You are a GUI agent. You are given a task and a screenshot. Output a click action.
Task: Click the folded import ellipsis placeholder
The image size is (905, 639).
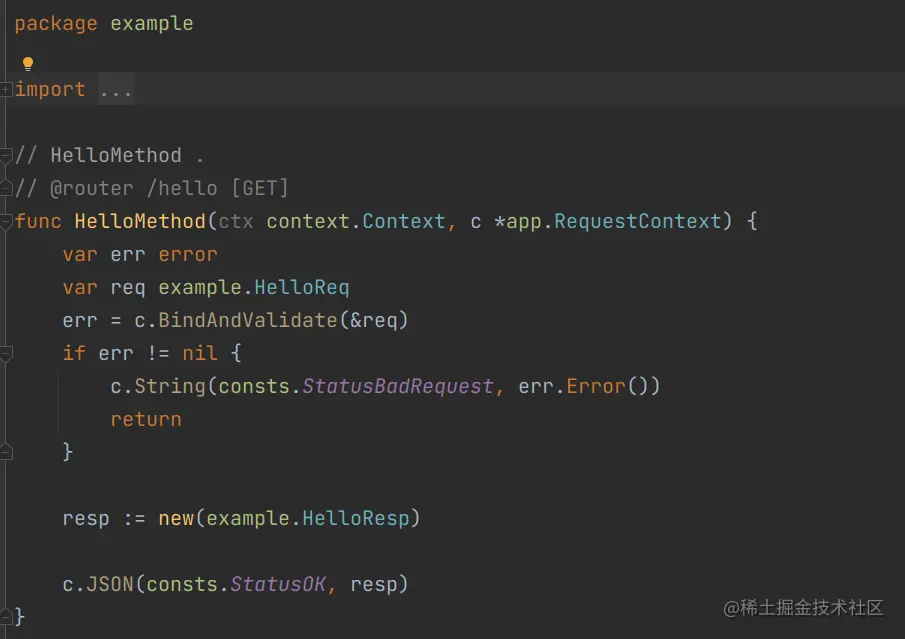[116, 89]
